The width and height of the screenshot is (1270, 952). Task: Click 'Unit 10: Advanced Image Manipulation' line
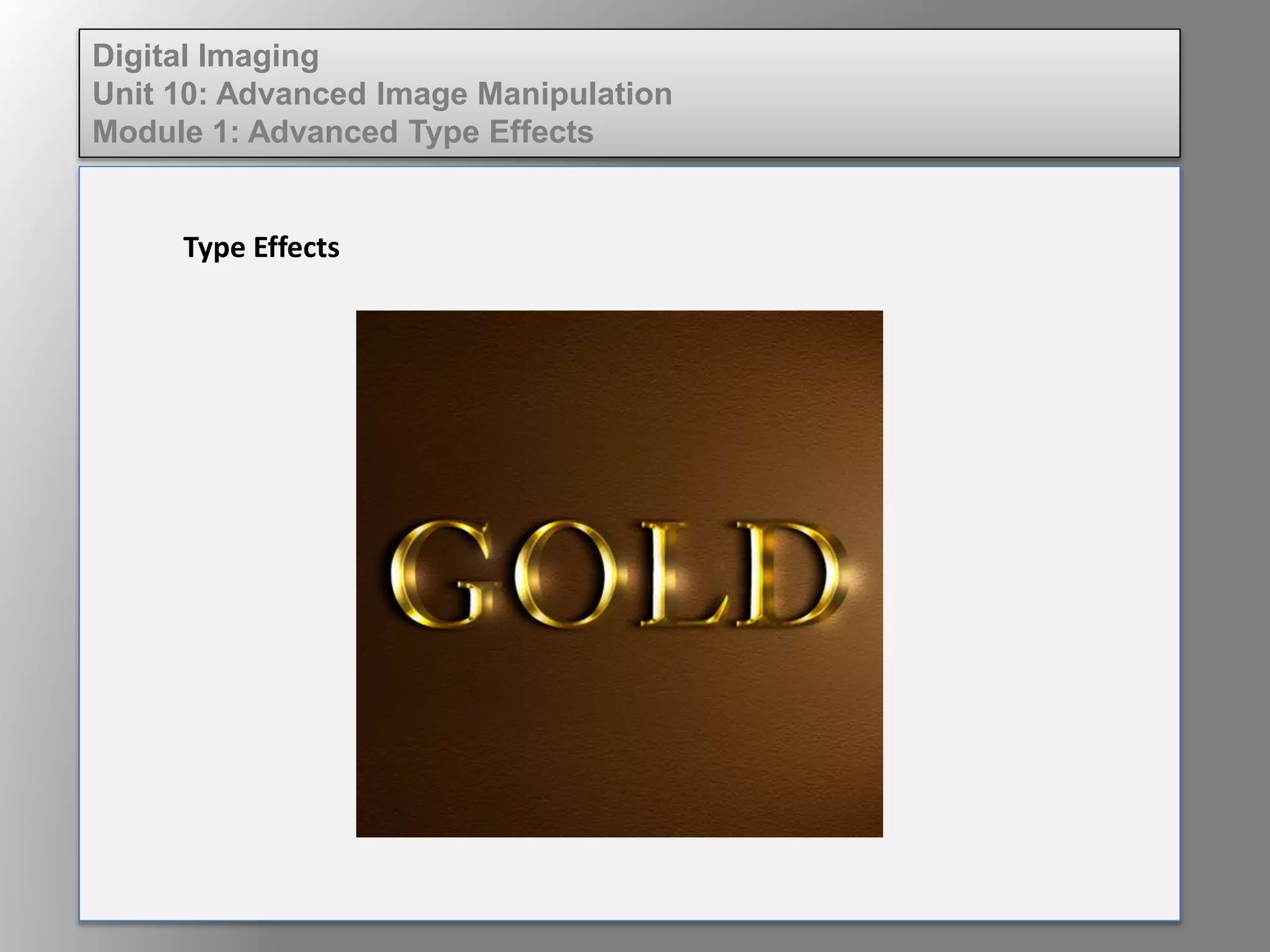tap(383, 94)
